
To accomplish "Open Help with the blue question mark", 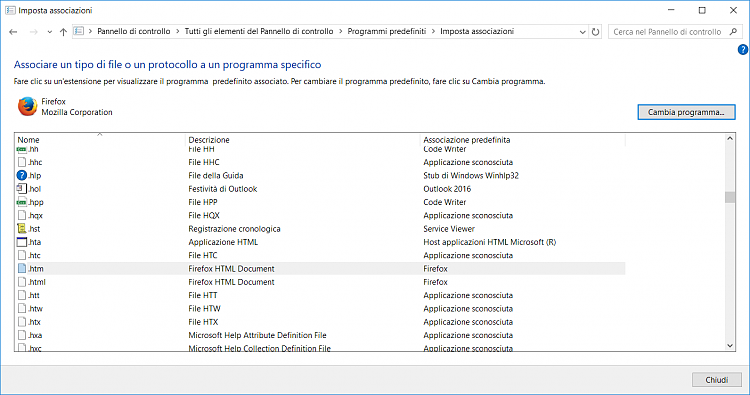I will [x=743, y=49].
